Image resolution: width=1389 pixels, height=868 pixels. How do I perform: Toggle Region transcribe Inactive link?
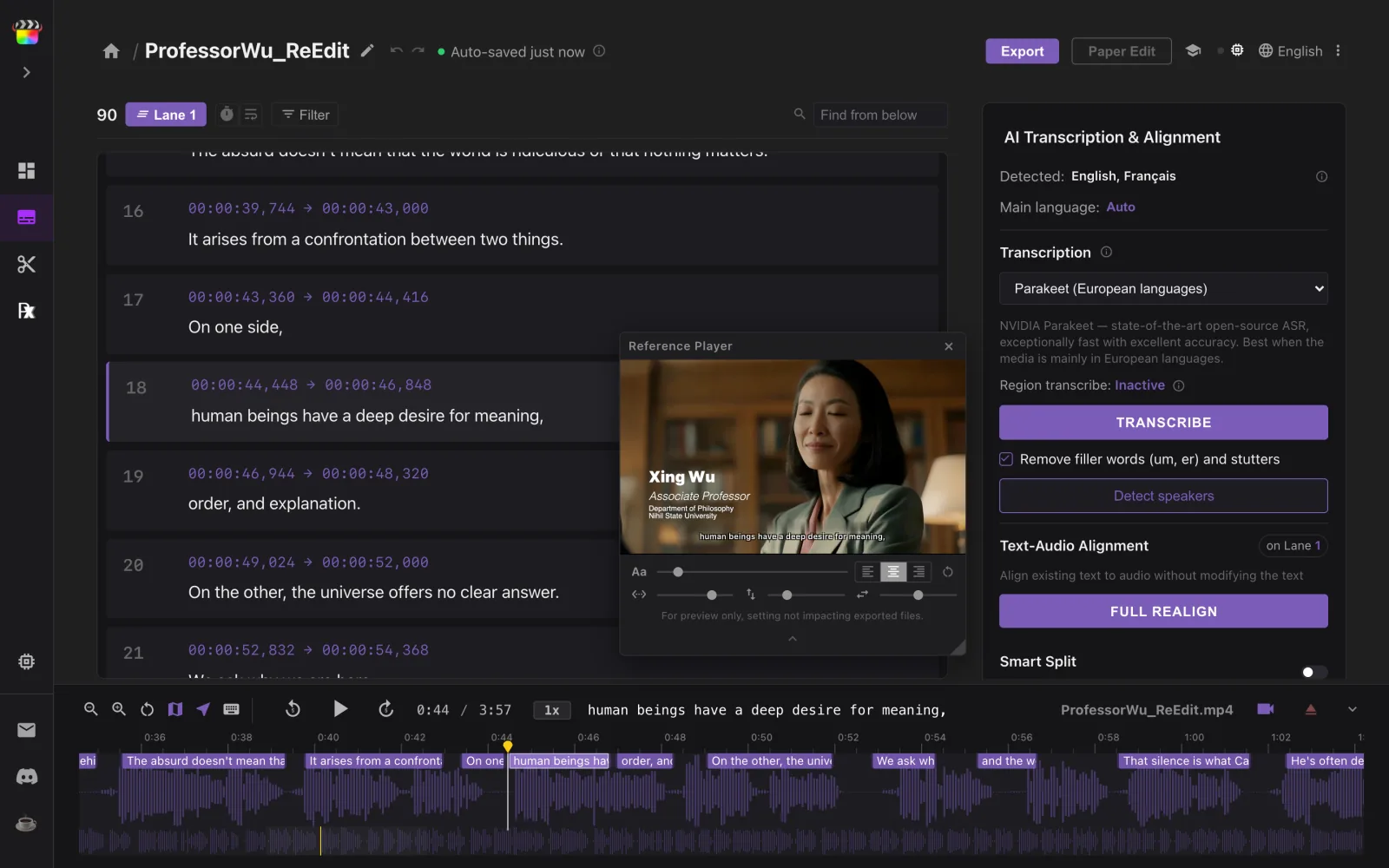tap(1140, 385)
